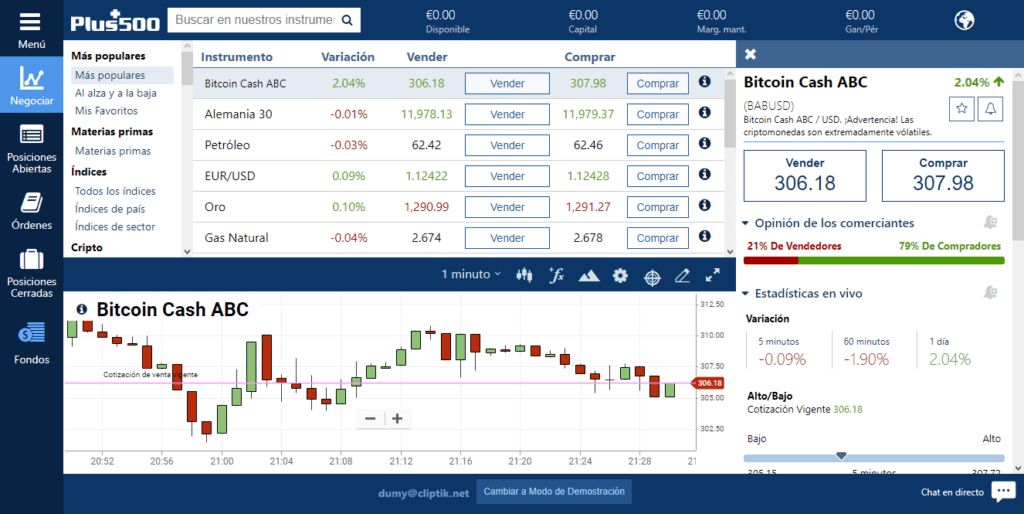This screenshot has height=514, width=1024.
Task: Click Vender for Bitcoin Cash ABC row
Action: click(x=507, y=84)
